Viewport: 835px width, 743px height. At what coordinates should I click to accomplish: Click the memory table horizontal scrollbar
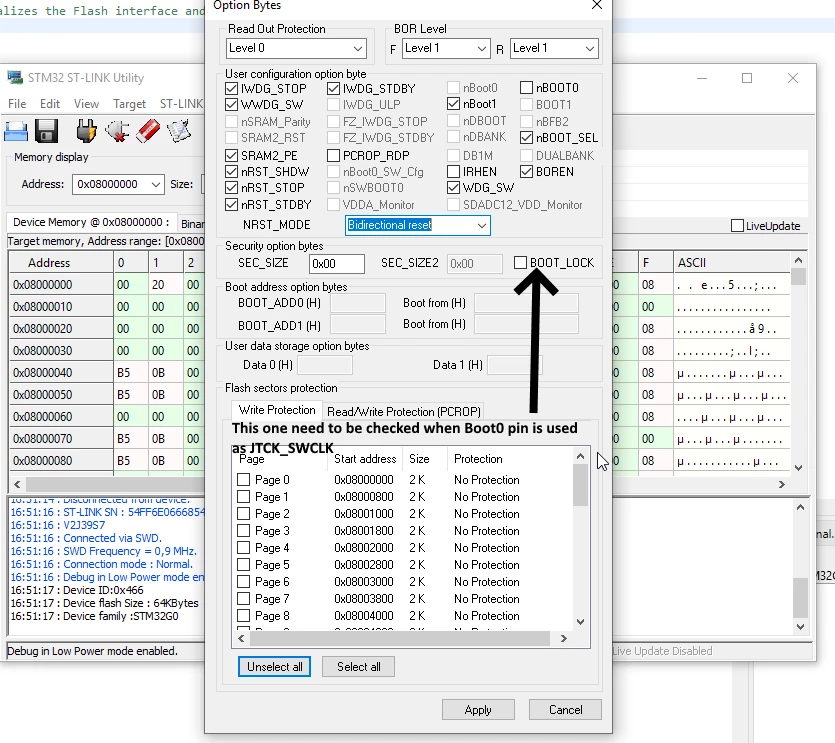(x=116, y=484)
